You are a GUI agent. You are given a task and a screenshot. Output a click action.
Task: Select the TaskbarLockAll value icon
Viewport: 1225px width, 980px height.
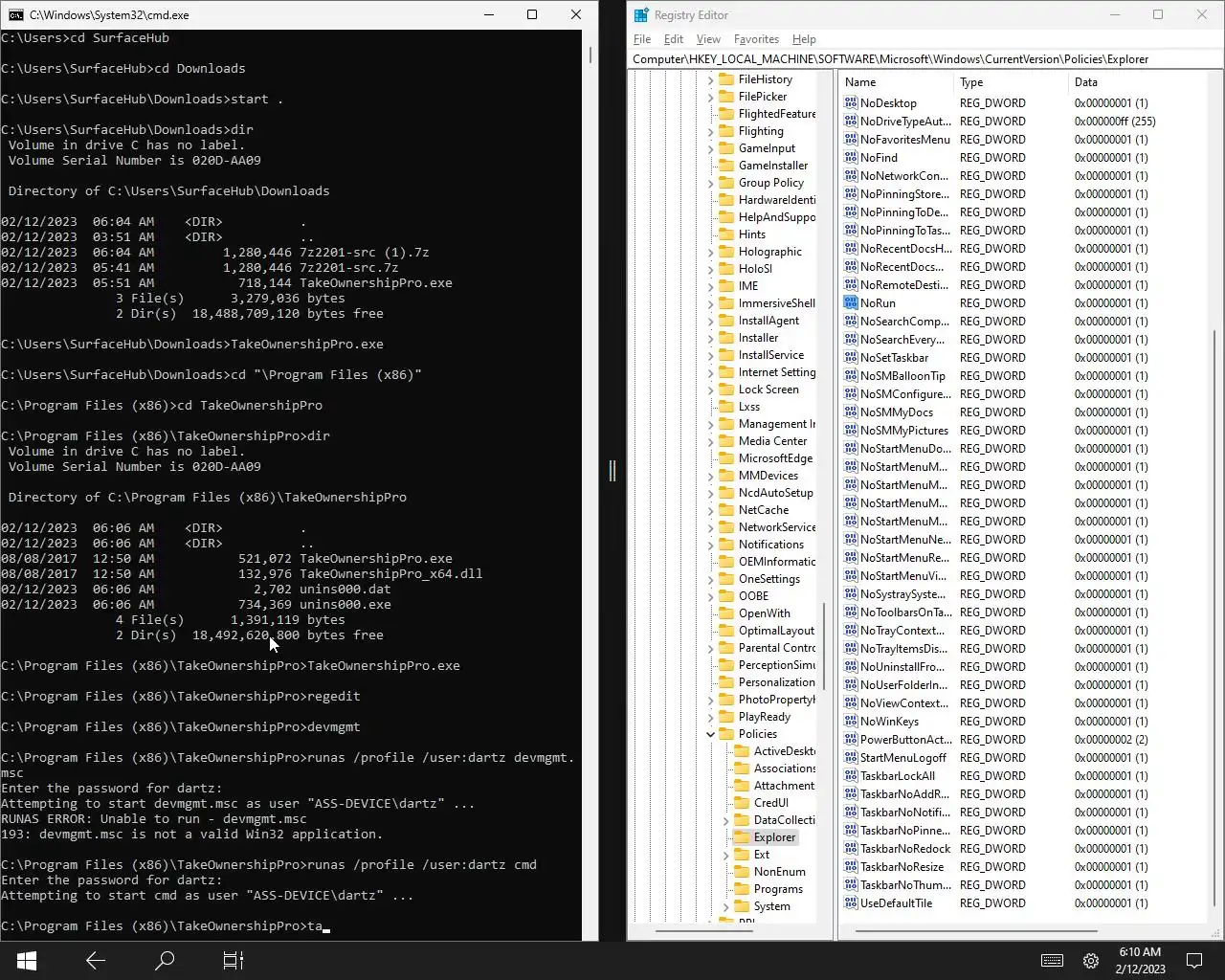(851, 775)
